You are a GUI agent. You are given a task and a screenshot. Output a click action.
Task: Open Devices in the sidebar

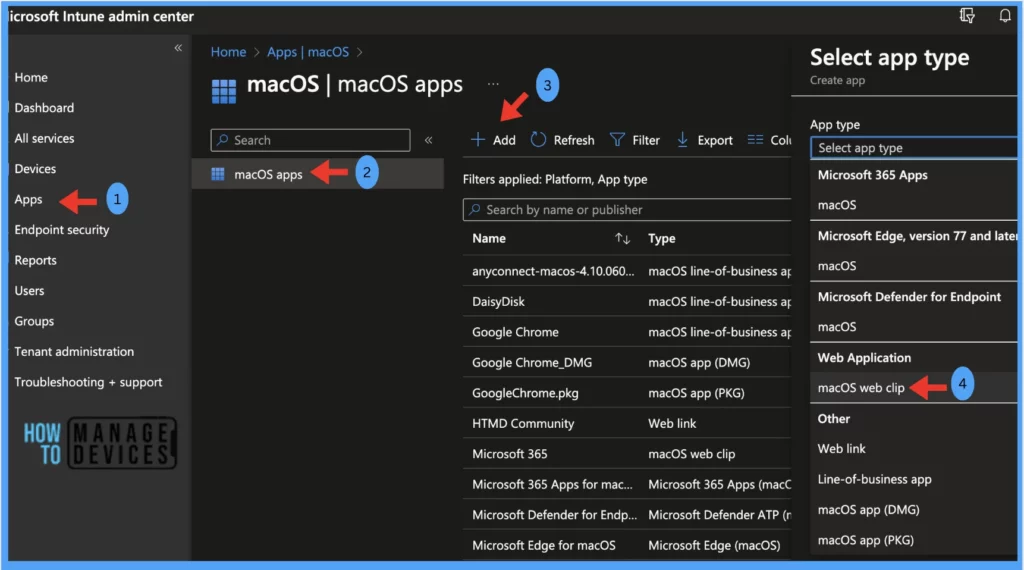tap(35, 168)
